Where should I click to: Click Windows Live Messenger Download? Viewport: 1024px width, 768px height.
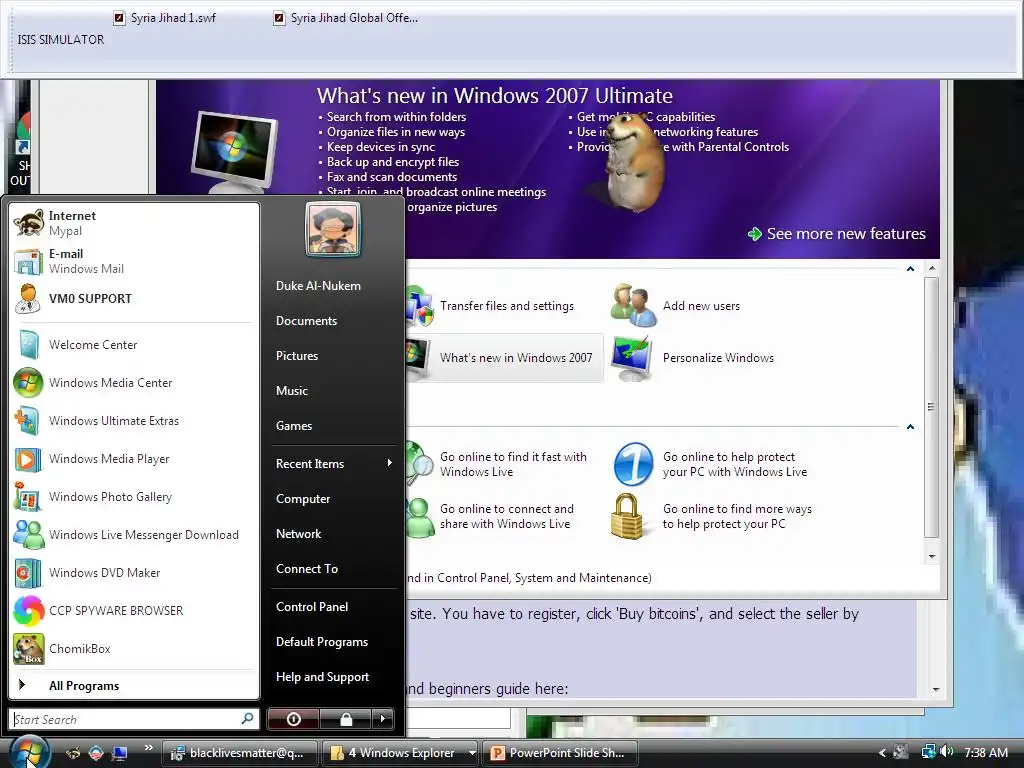[134, 535]
